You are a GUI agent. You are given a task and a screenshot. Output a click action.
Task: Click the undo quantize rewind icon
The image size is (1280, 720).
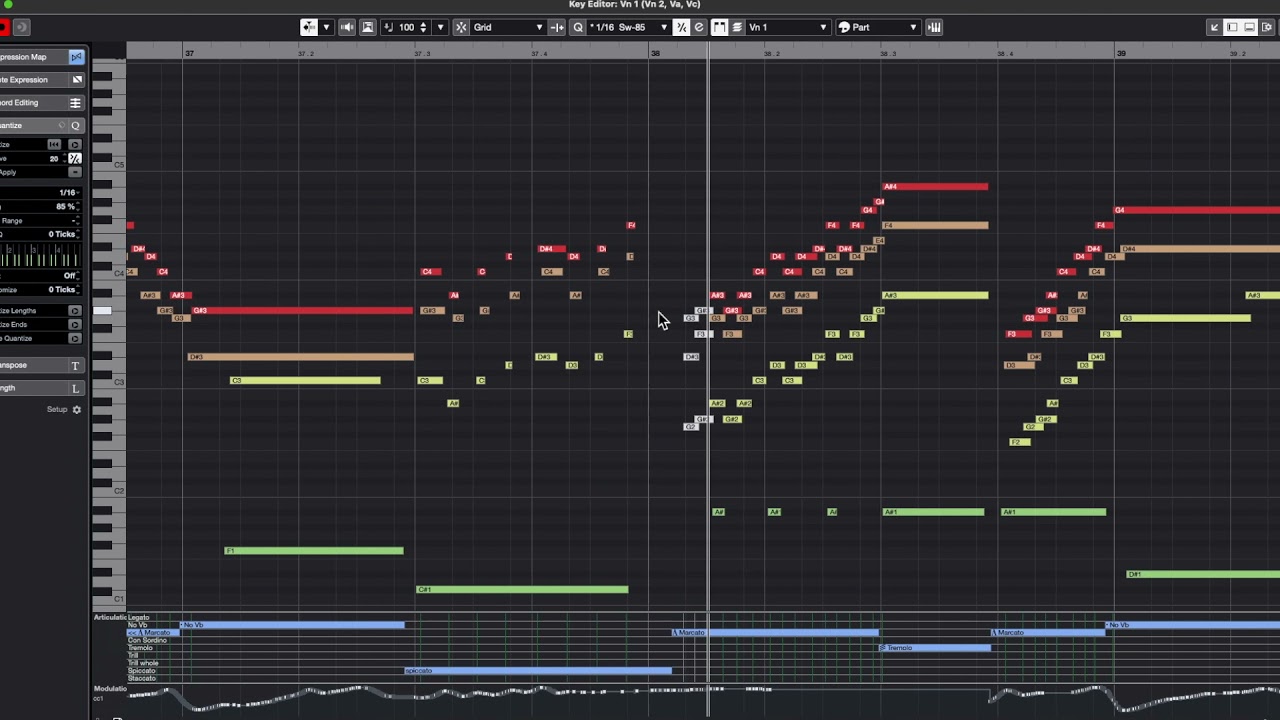pos(54,145)
